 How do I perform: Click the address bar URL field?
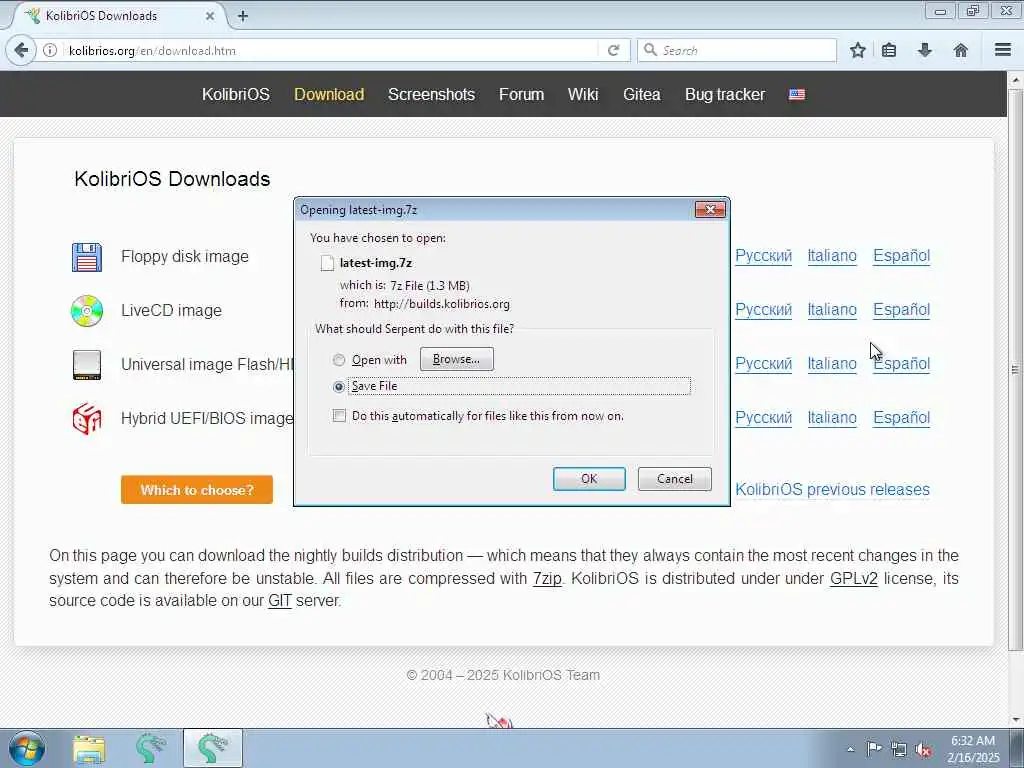point(330,50)
